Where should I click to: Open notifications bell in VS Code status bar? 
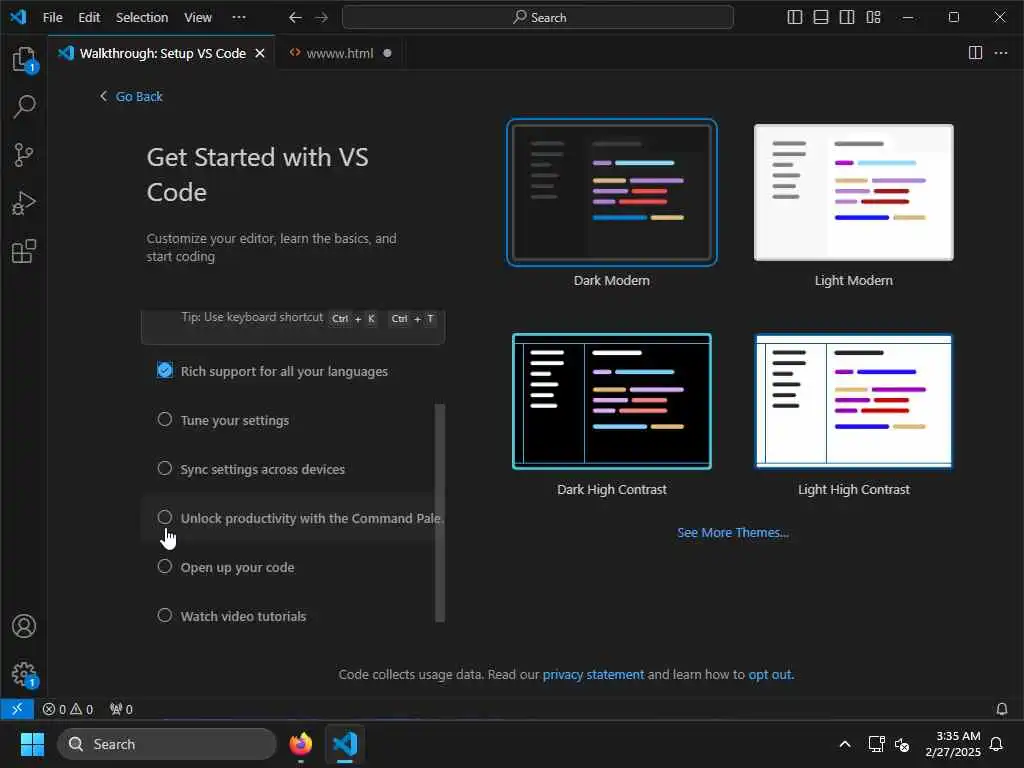point(1002,709)
